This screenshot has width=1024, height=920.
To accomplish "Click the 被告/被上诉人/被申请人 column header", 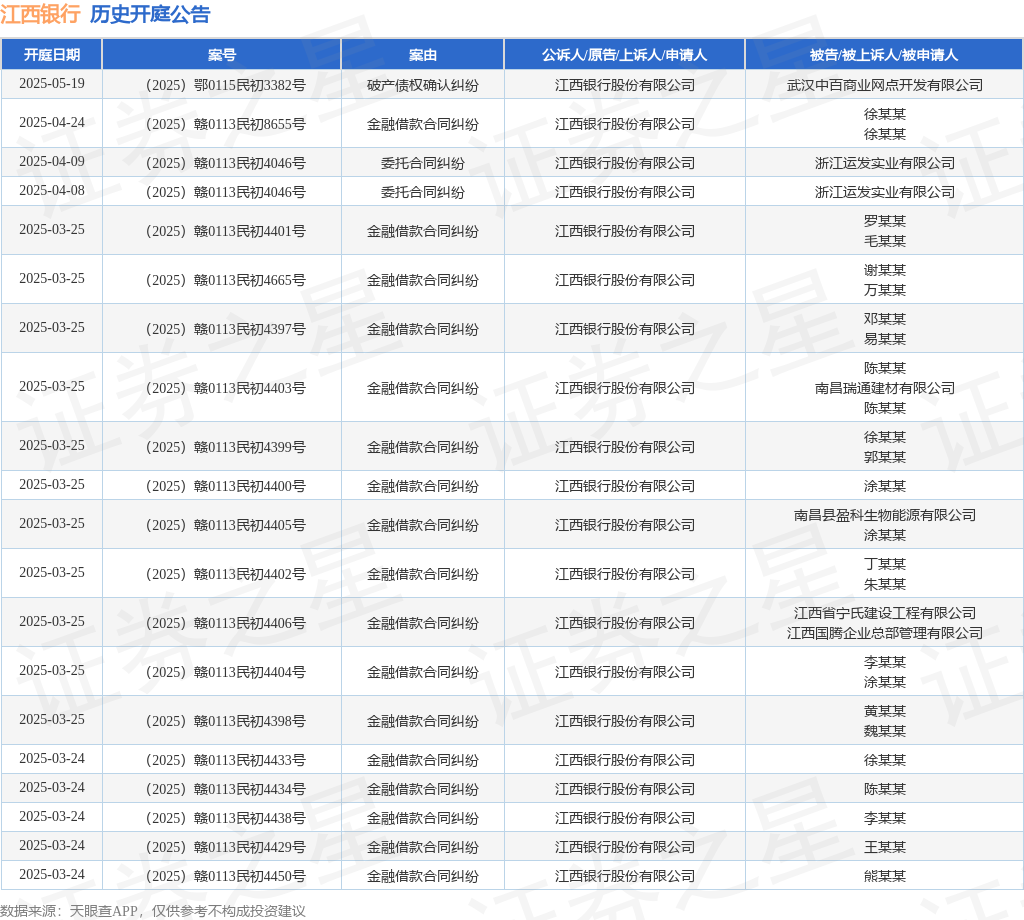I will [x=884, y=55].
